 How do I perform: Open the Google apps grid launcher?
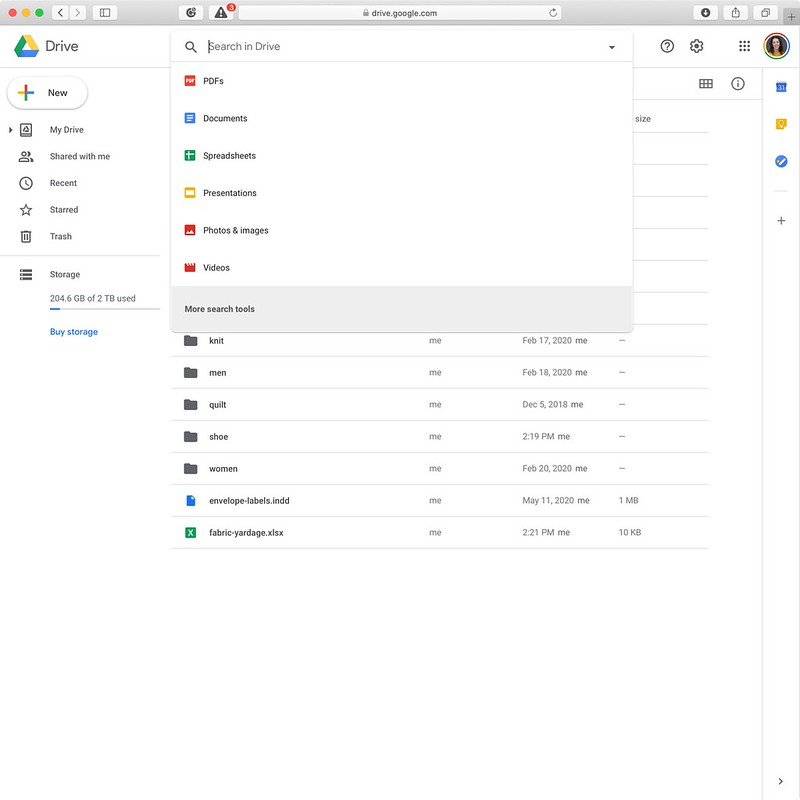pos(744,46)
